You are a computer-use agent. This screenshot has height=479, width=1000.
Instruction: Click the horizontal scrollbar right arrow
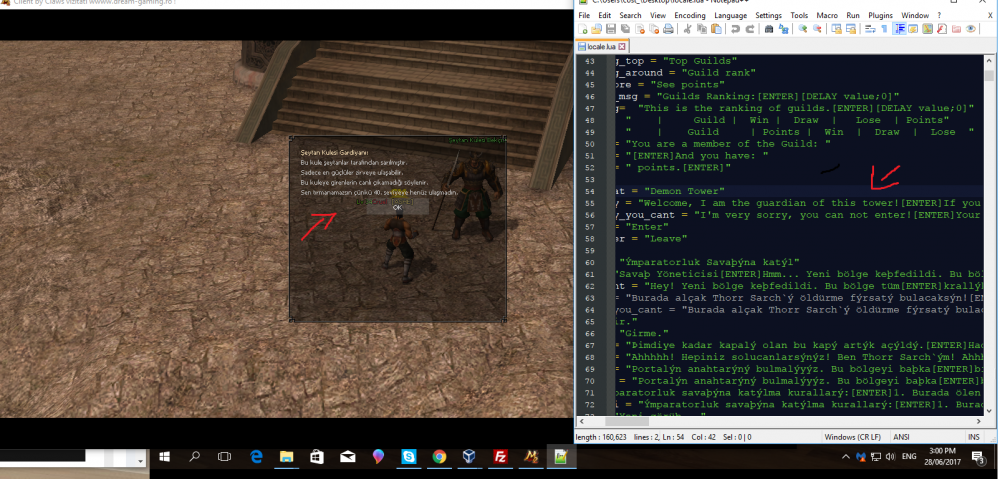click(978, 422)
